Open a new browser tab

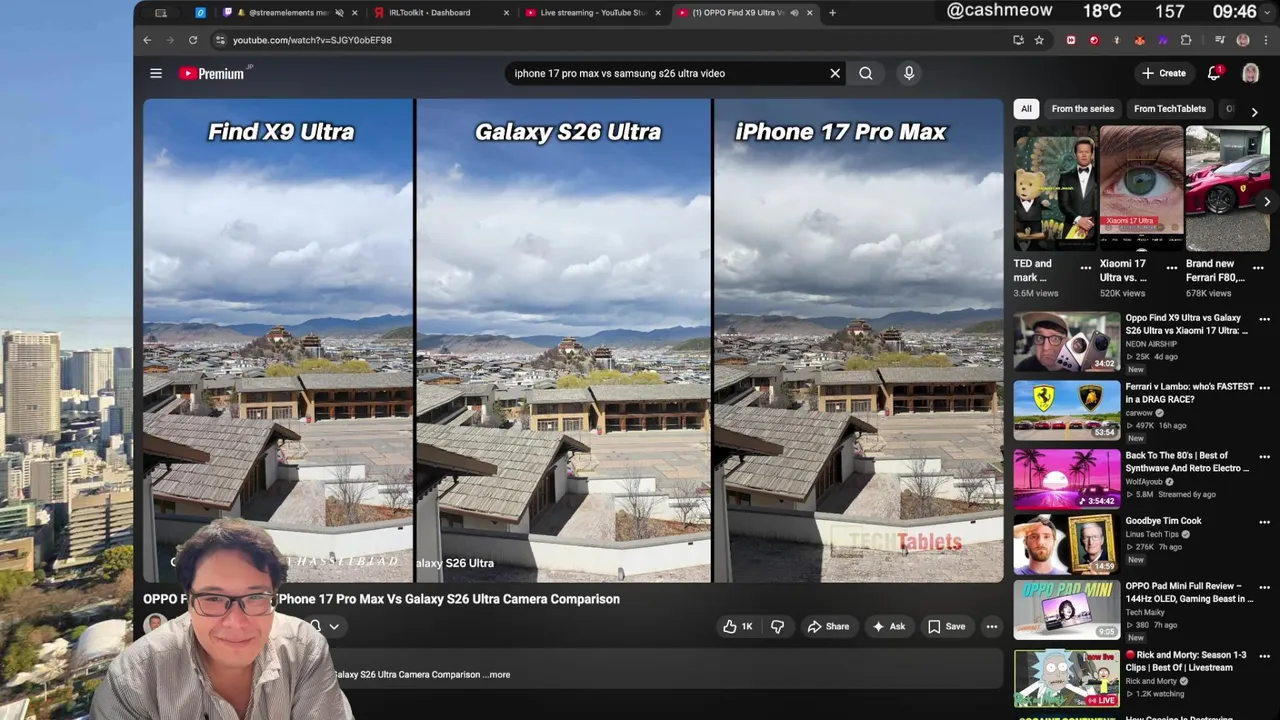coord(832,13)
